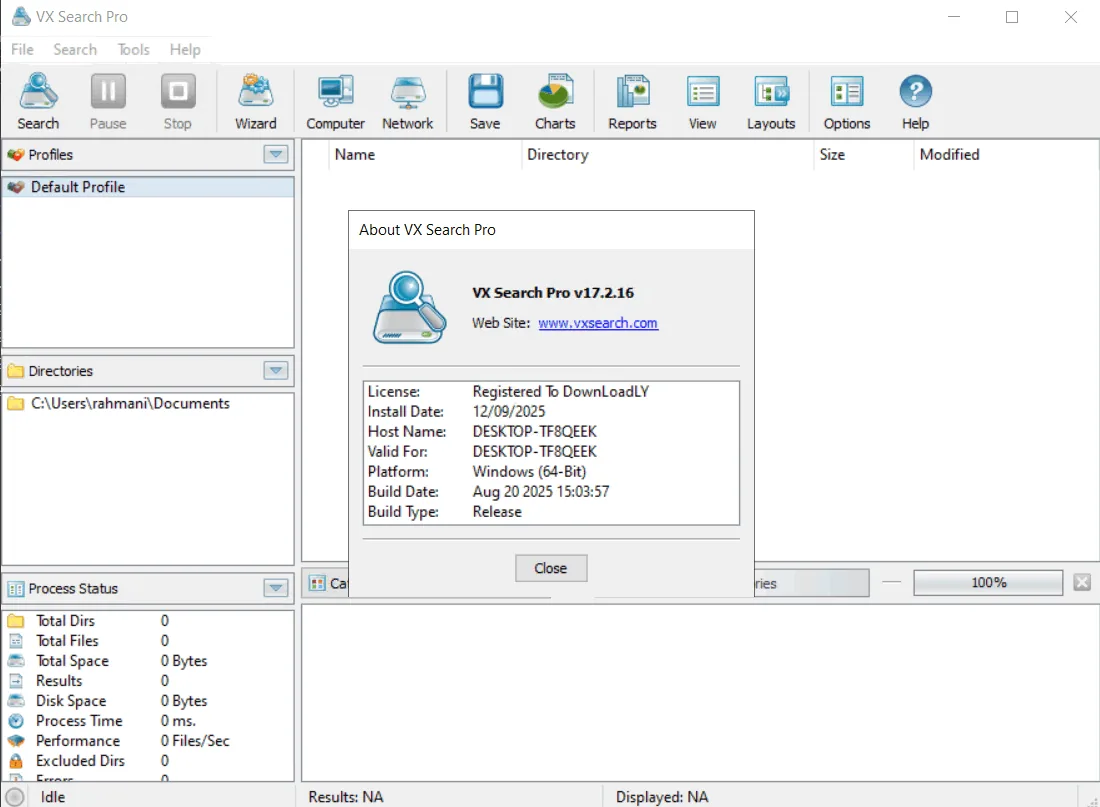Sort by the Name column header
1100x807 pixels.
(425, 154)
